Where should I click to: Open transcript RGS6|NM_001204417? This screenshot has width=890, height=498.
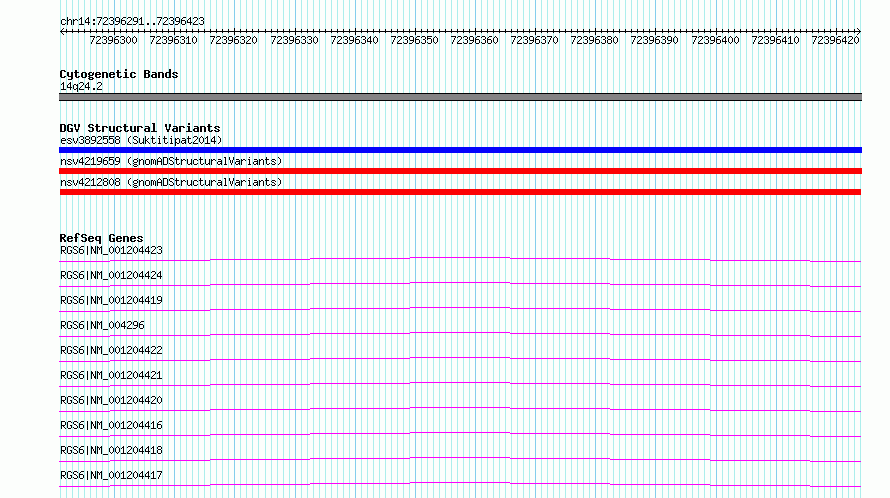tap(111, 475)
